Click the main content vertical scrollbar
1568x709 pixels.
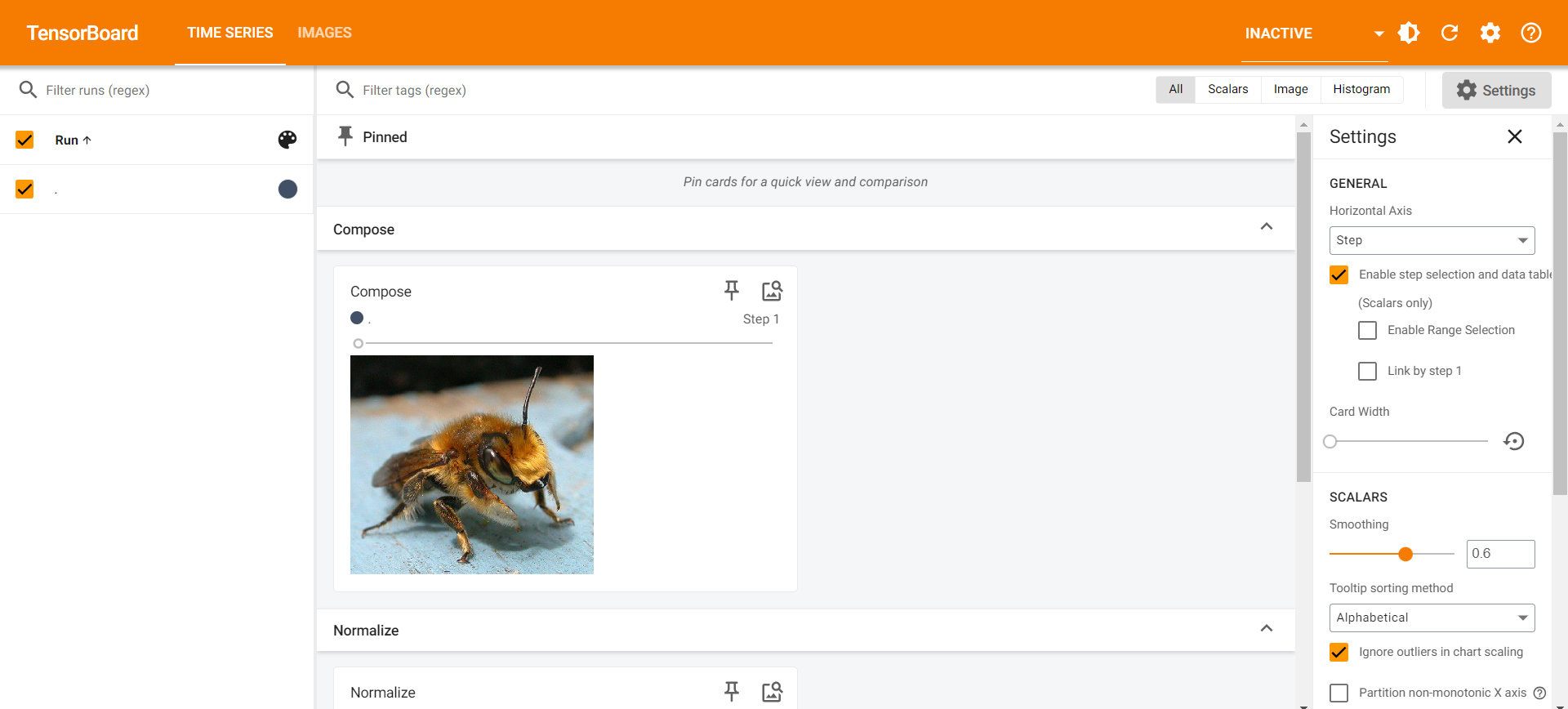[x=1303, y=306]
